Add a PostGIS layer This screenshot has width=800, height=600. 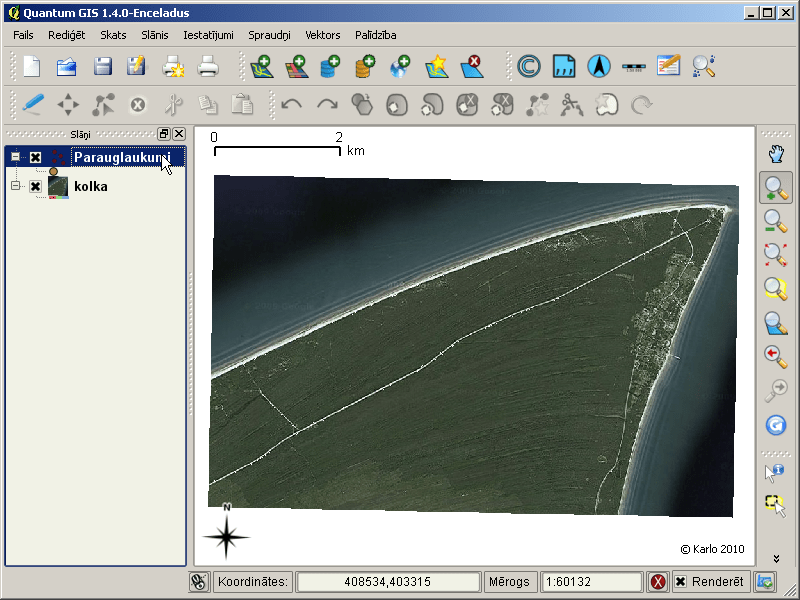(331, 66)
